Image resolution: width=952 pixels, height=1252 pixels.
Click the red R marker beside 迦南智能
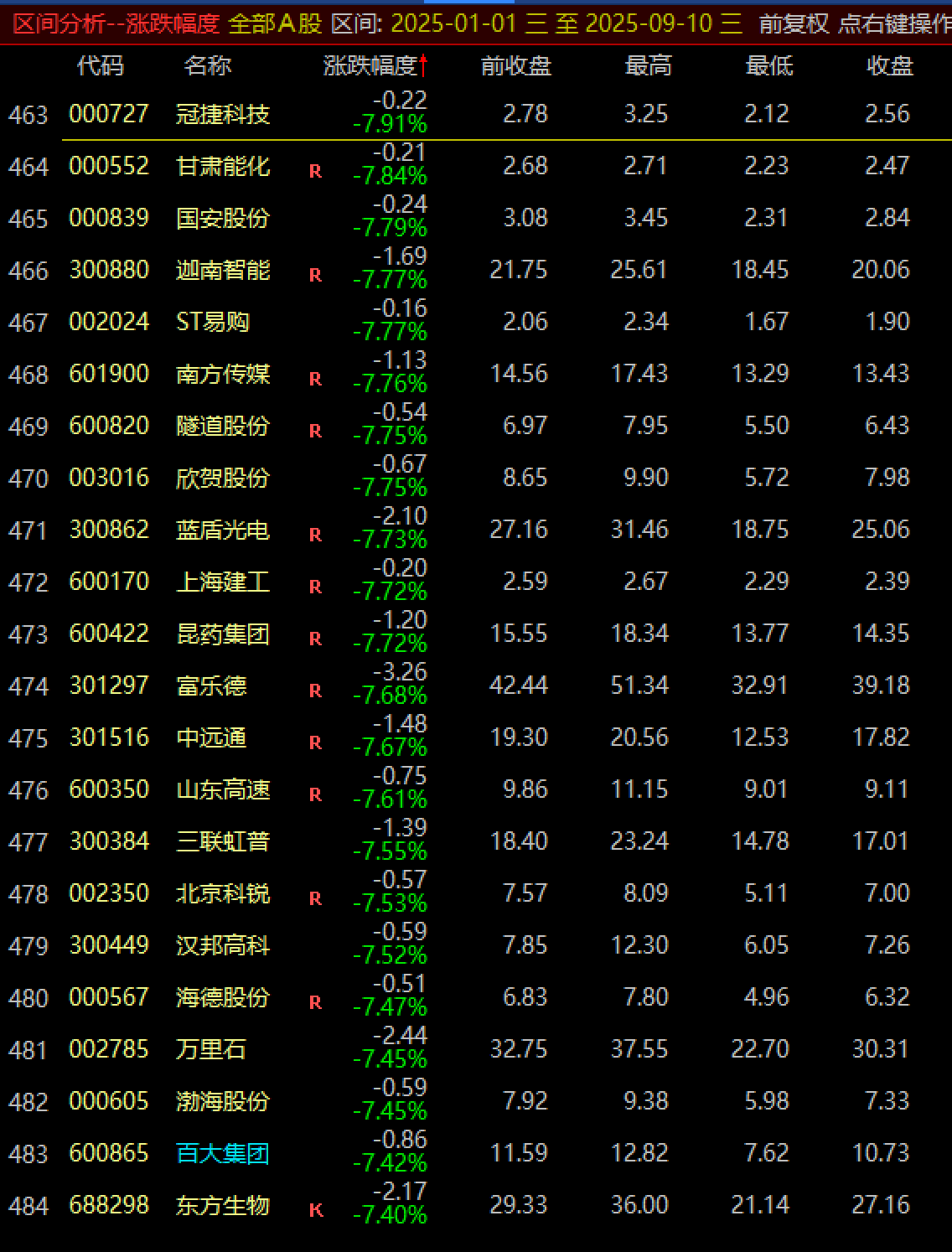tap(315, 276)
